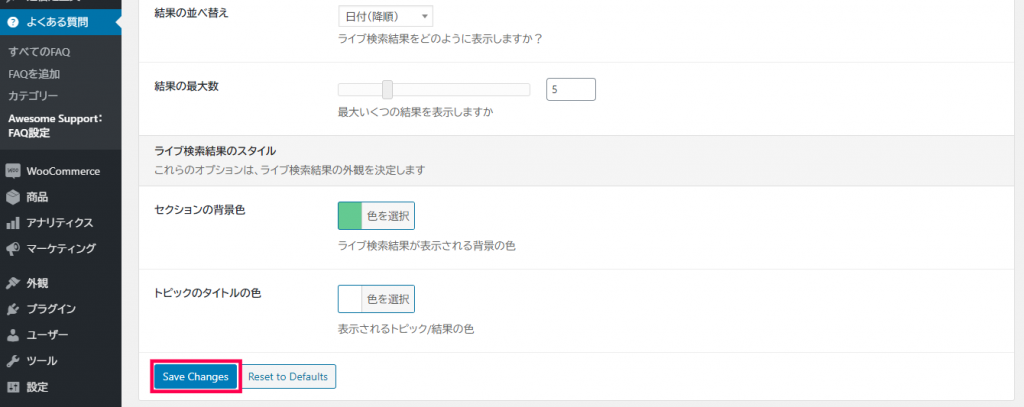Open the マーケティング menu

click(61, 249)
